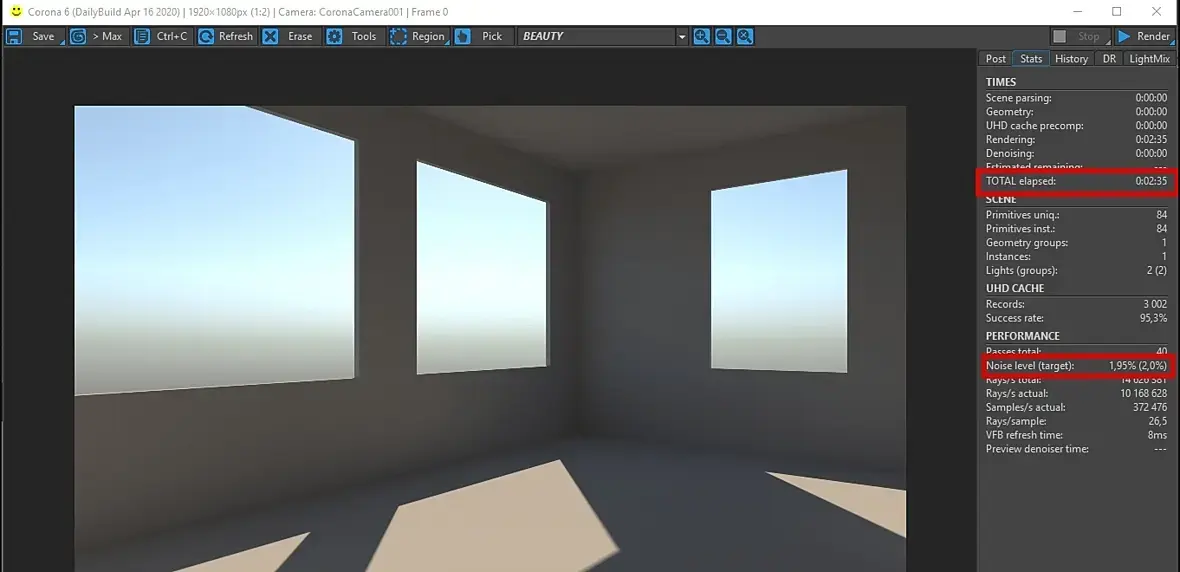Open the DR tab
This screenshot has height=572, width=1180.
pyautogui.click(x=1109, y=59)
